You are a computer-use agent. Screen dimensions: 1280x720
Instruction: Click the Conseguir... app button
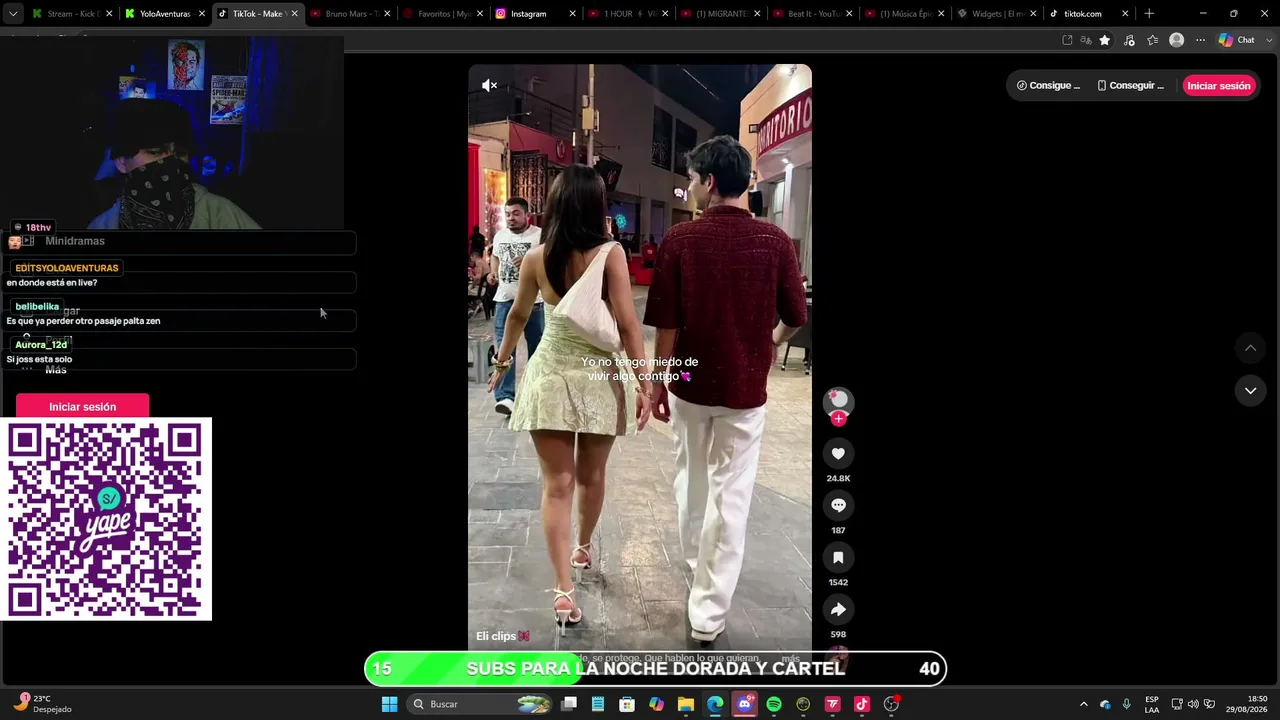point(1130,86)
